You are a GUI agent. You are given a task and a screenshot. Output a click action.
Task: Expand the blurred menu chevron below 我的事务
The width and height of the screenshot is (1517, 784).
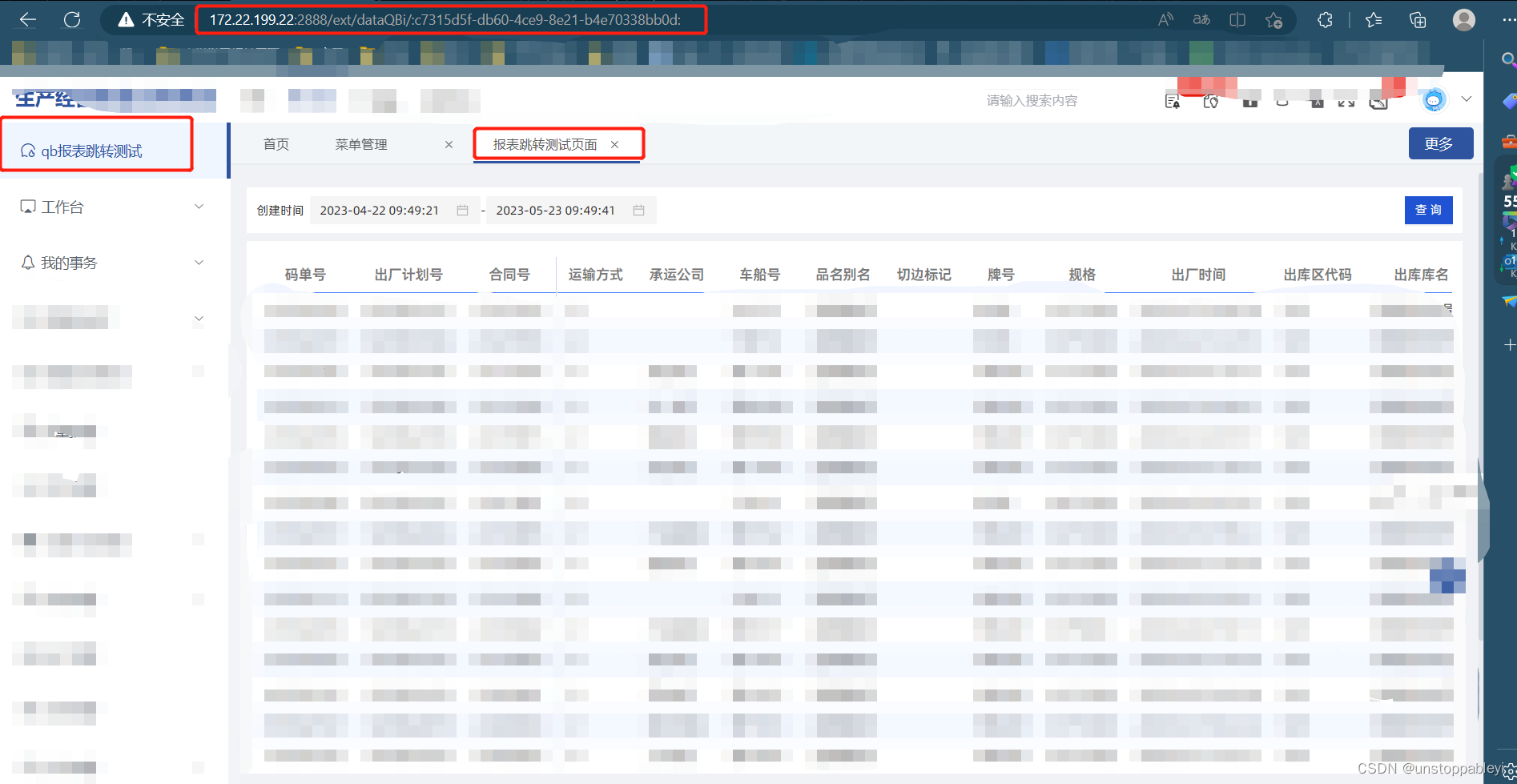[199, 319]
